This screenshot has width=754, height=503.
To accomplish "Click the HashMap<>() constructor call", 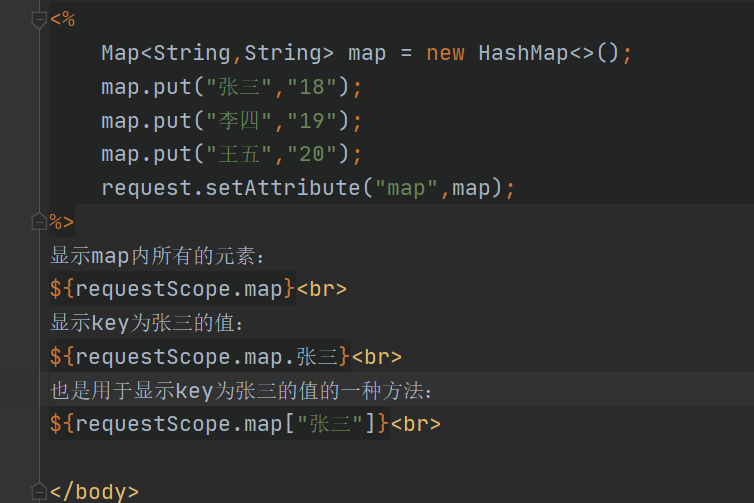I will pyautogui.click(x=548, y=53).
